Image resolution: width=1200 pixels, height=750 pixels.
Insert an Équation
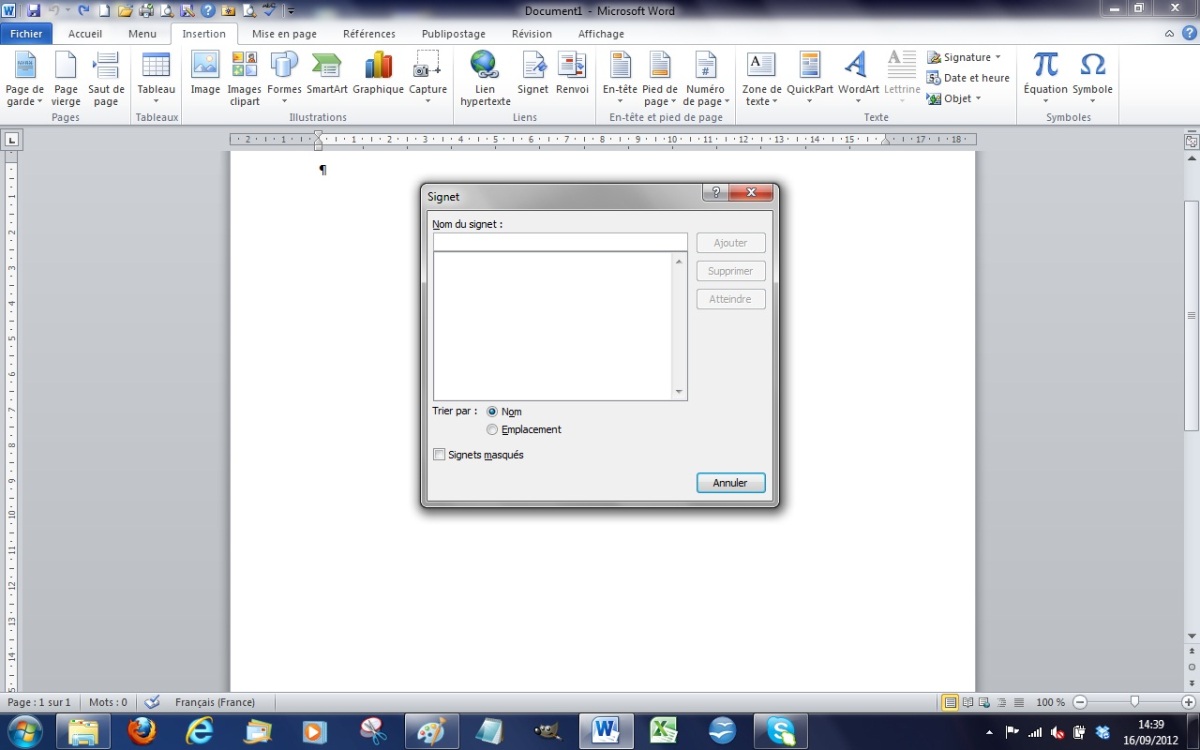click(x=1045, y=79)
